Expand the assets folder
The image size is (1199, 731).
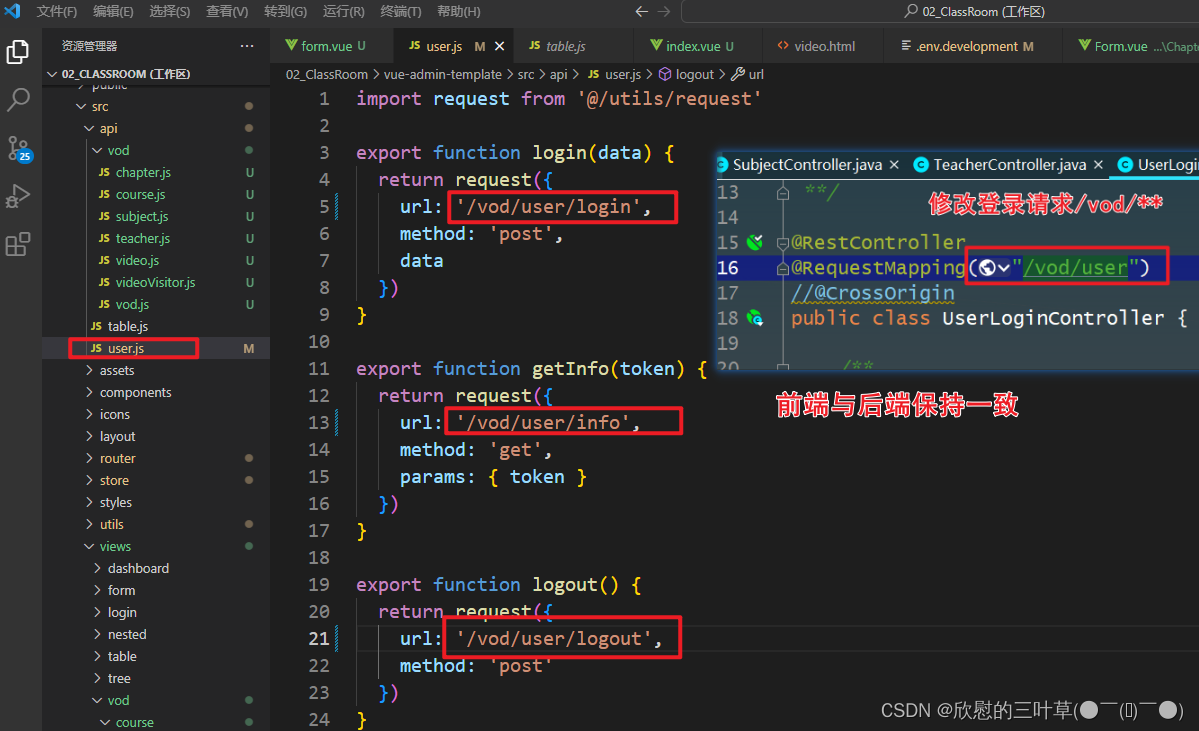(154, 371)
